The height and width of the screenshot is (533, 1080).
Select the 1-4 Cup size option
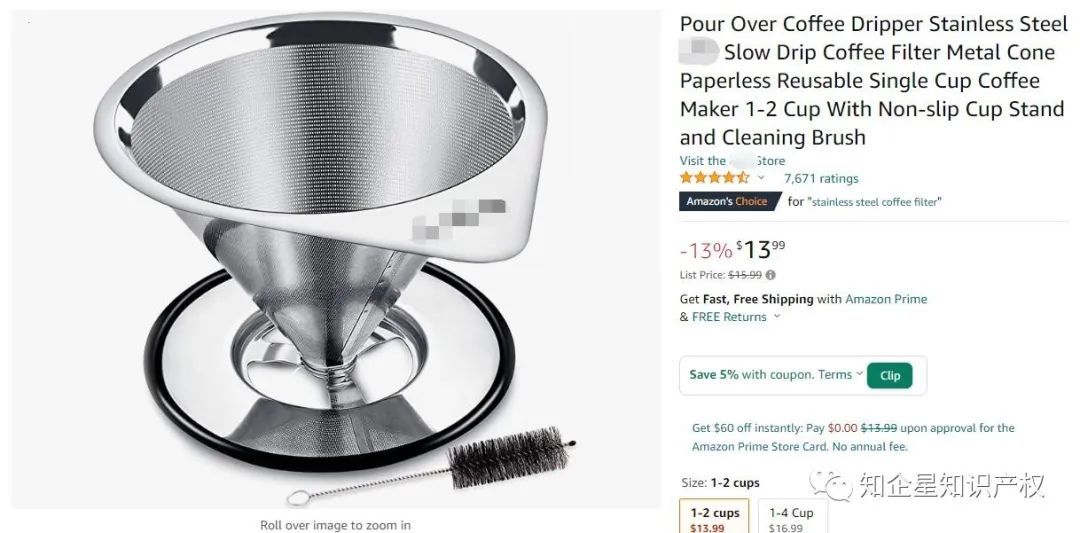pos(791,517)
